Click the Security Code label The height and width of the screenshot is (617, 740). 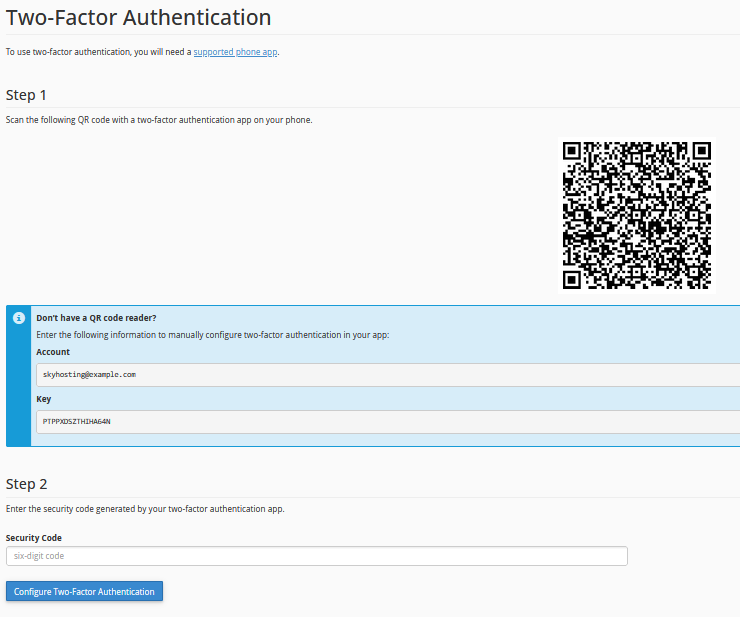point(34,538)
